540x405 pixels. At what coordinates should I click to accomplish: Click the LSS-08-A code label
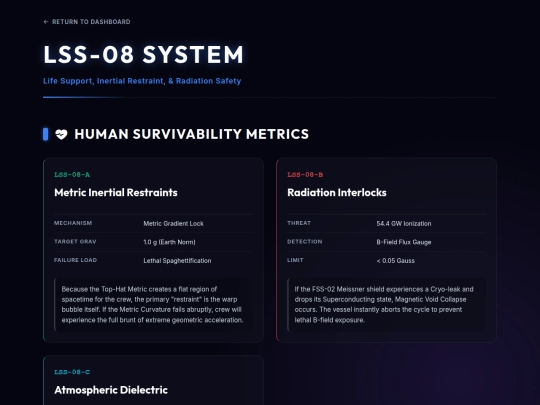click(x=72, y=175)
